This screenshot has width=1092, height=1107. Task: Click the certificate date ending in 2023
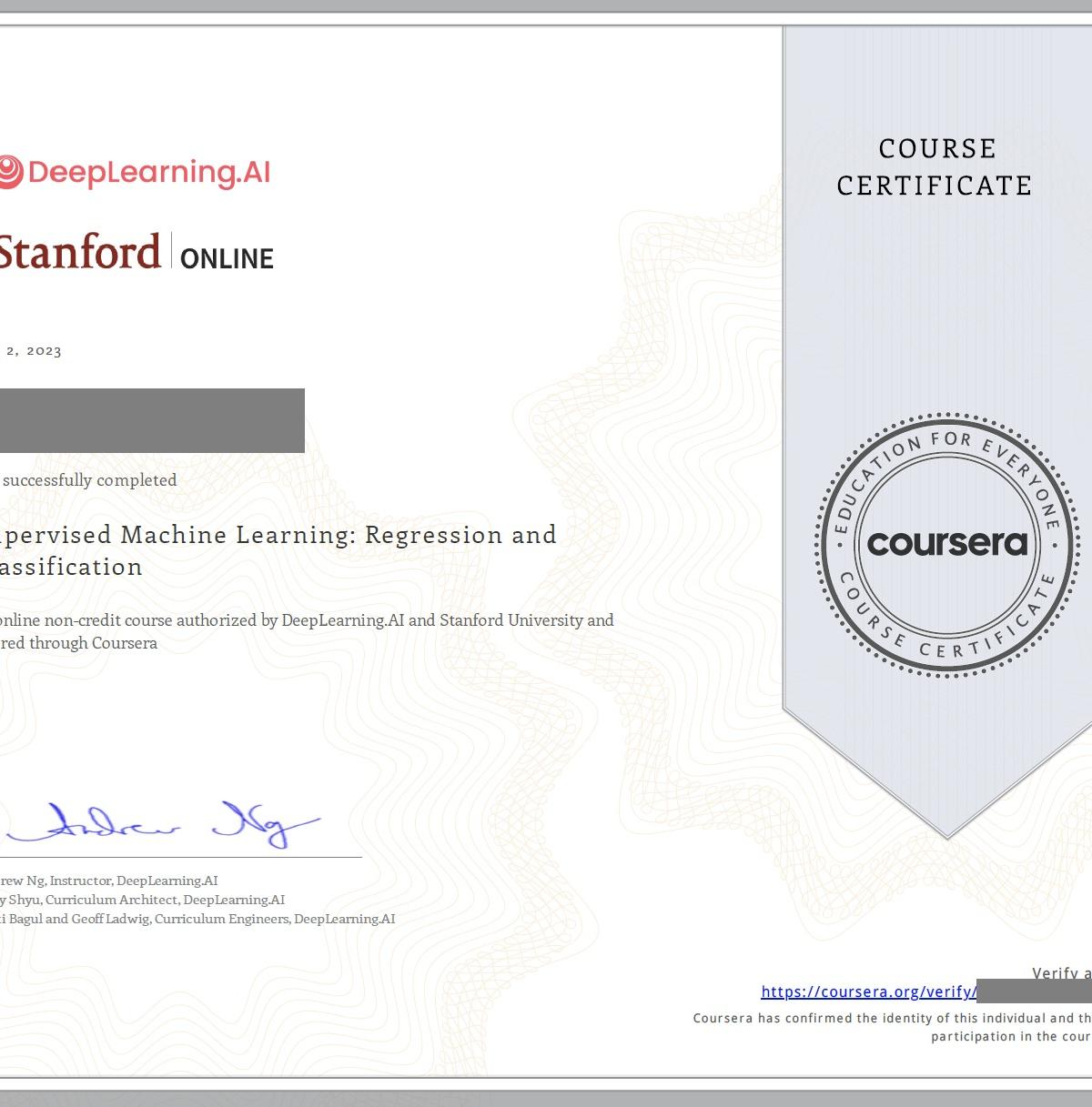(33, 351)
